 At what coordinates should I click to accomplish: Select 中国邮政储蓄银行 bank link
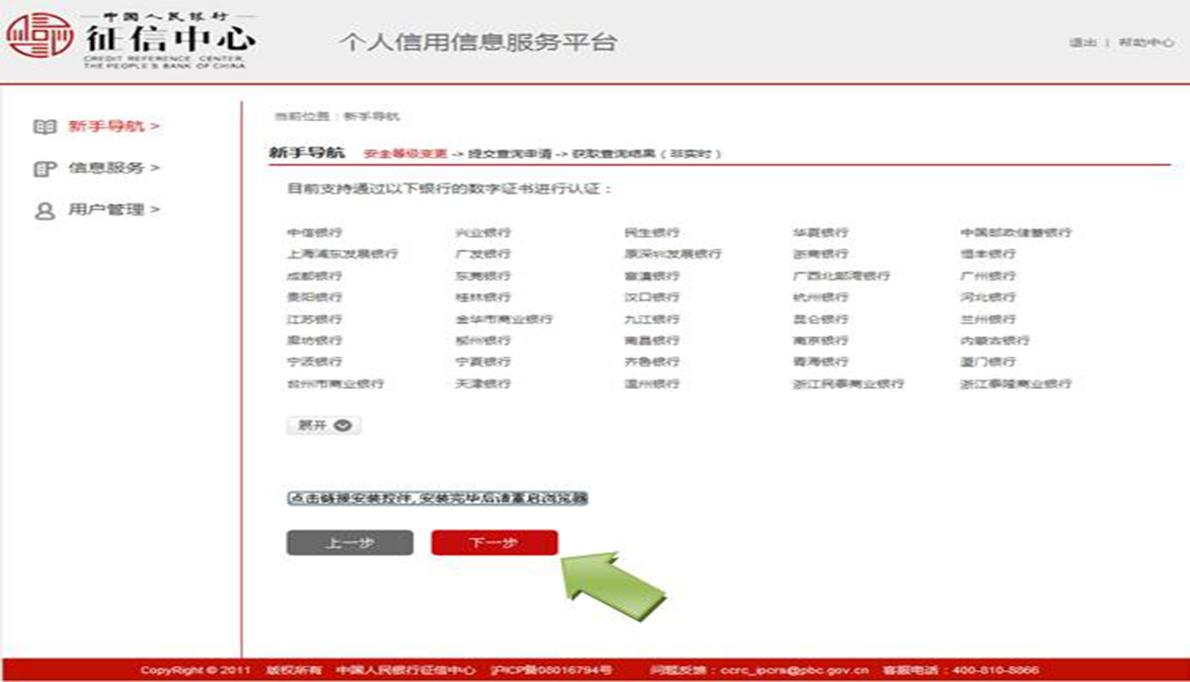tap(1016, 231)
